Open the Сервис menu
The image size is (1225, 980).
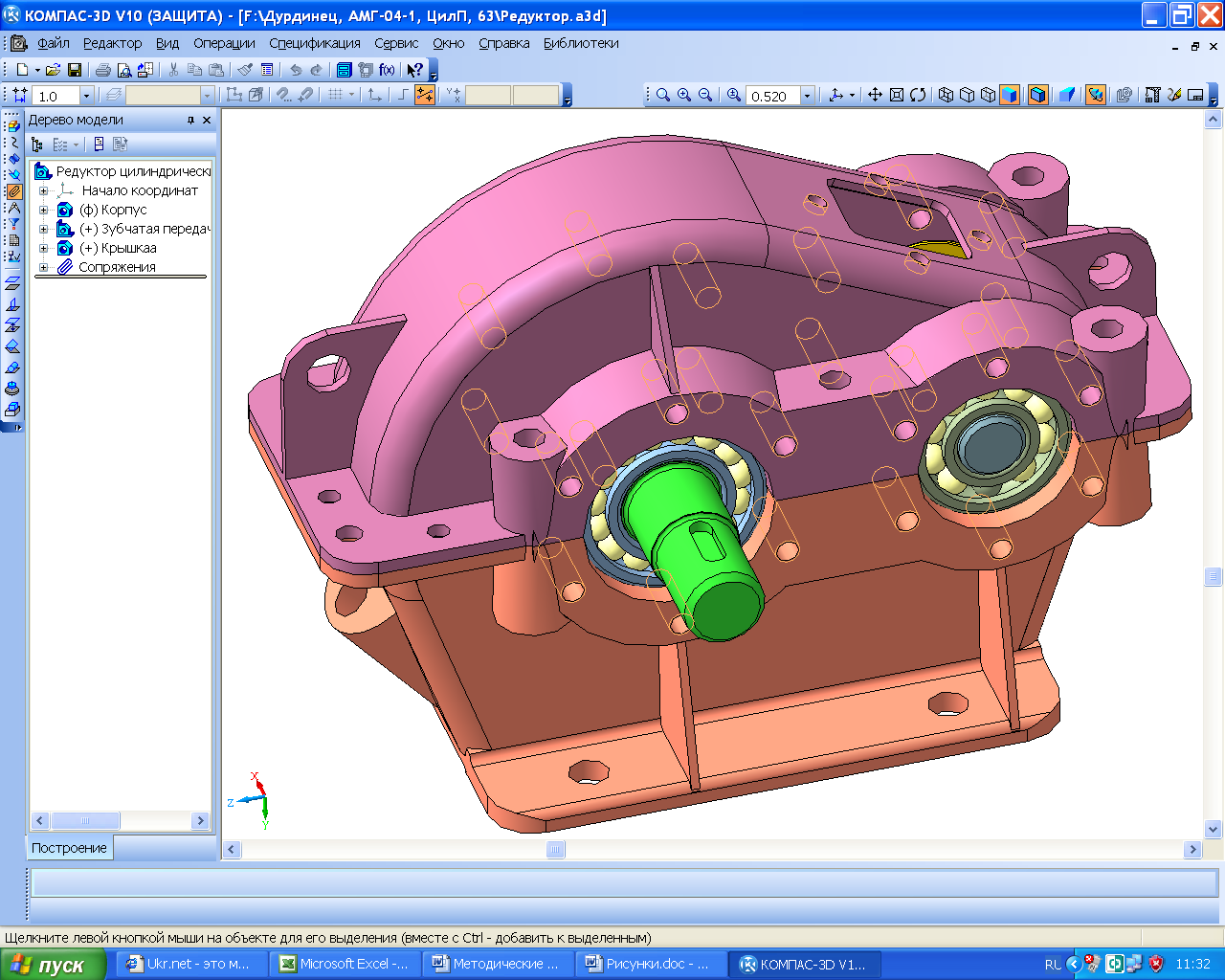coord(396,43)
